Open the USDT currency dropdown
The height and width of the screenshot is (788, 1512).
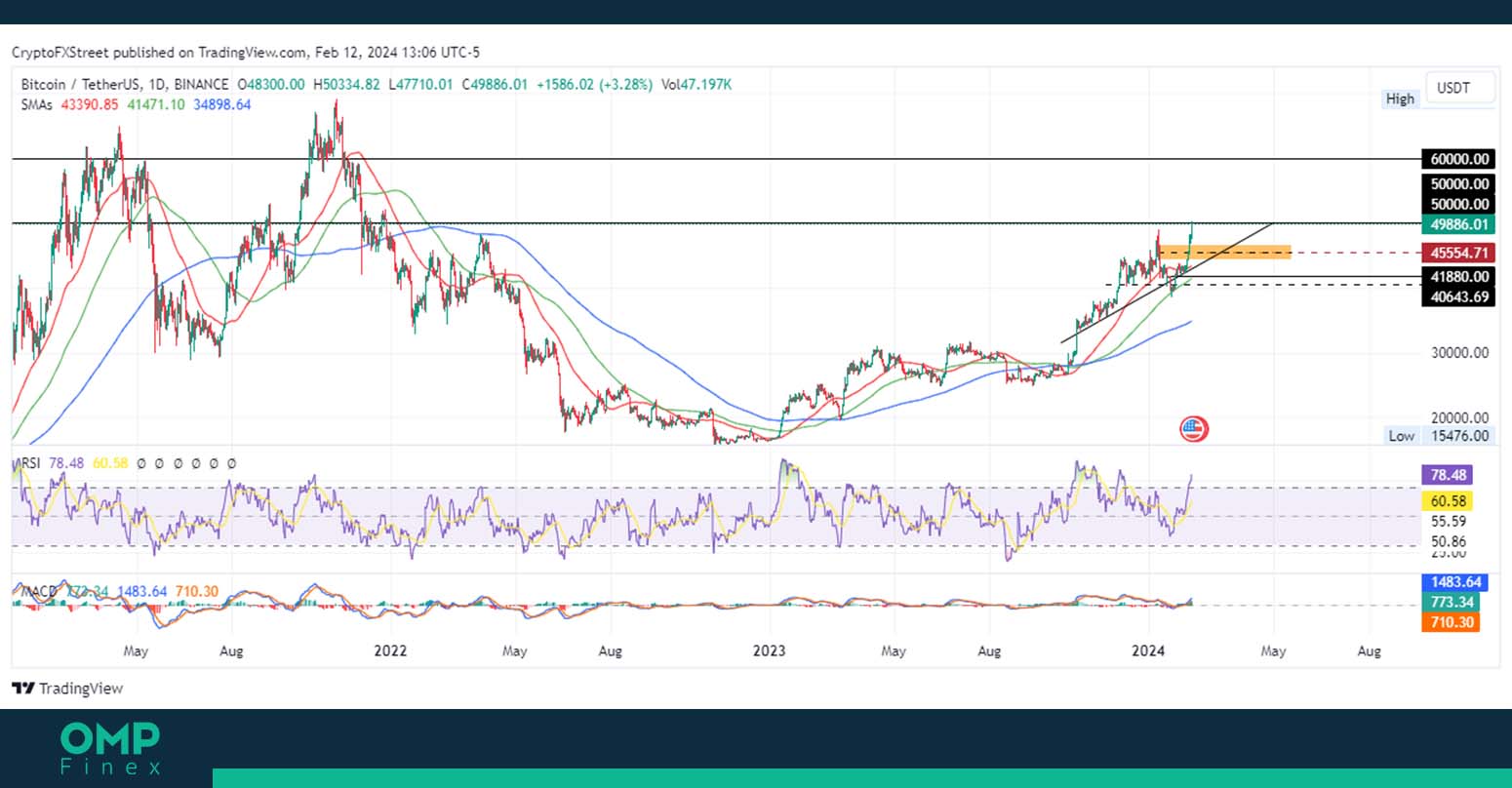pos(1460,88)
